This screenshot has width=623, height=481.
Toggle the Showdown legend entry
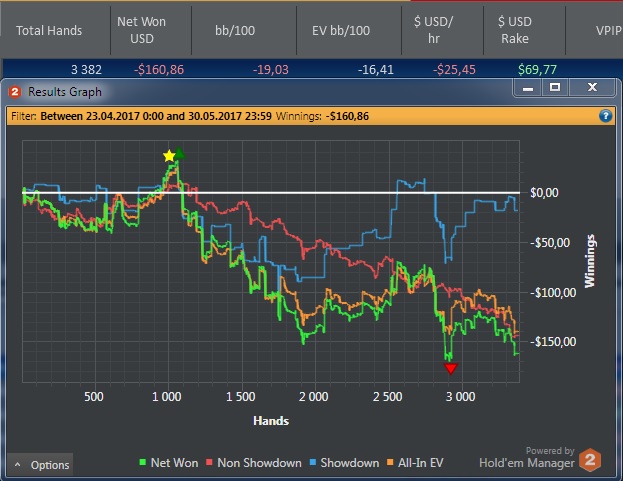pyautogui.click(x=344, y=463)
